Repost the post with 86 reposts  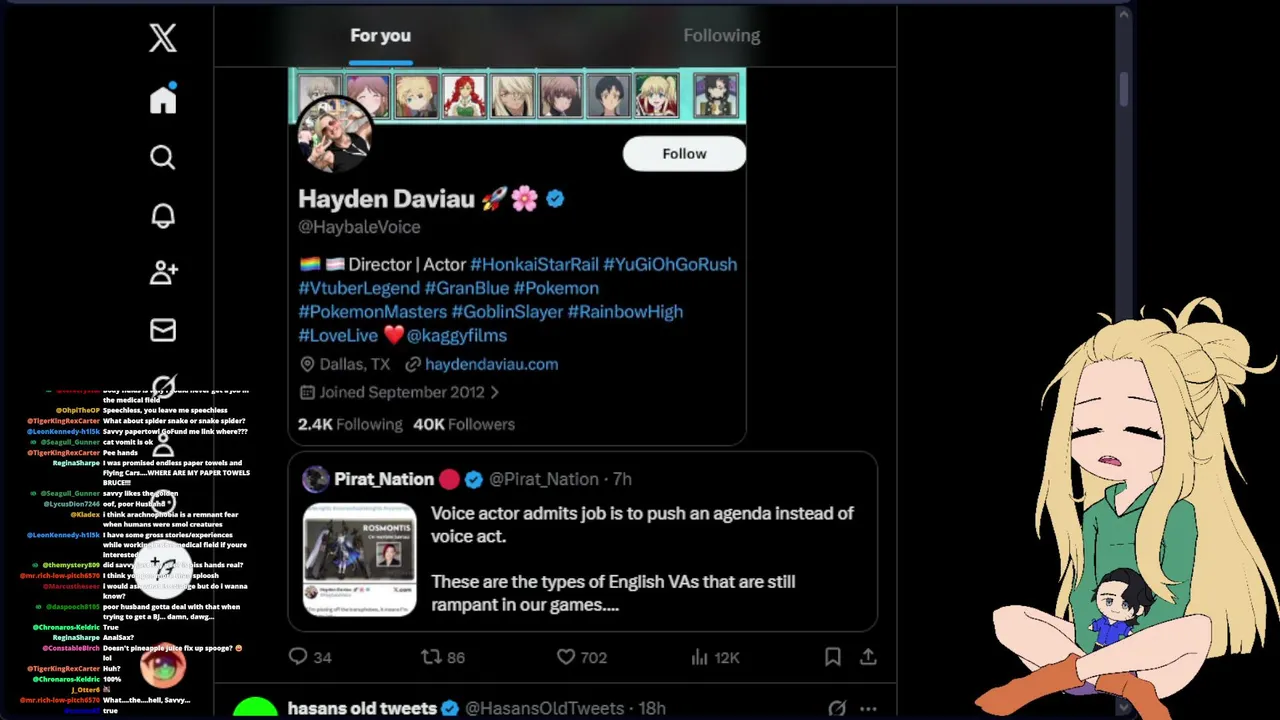point(442,657)
